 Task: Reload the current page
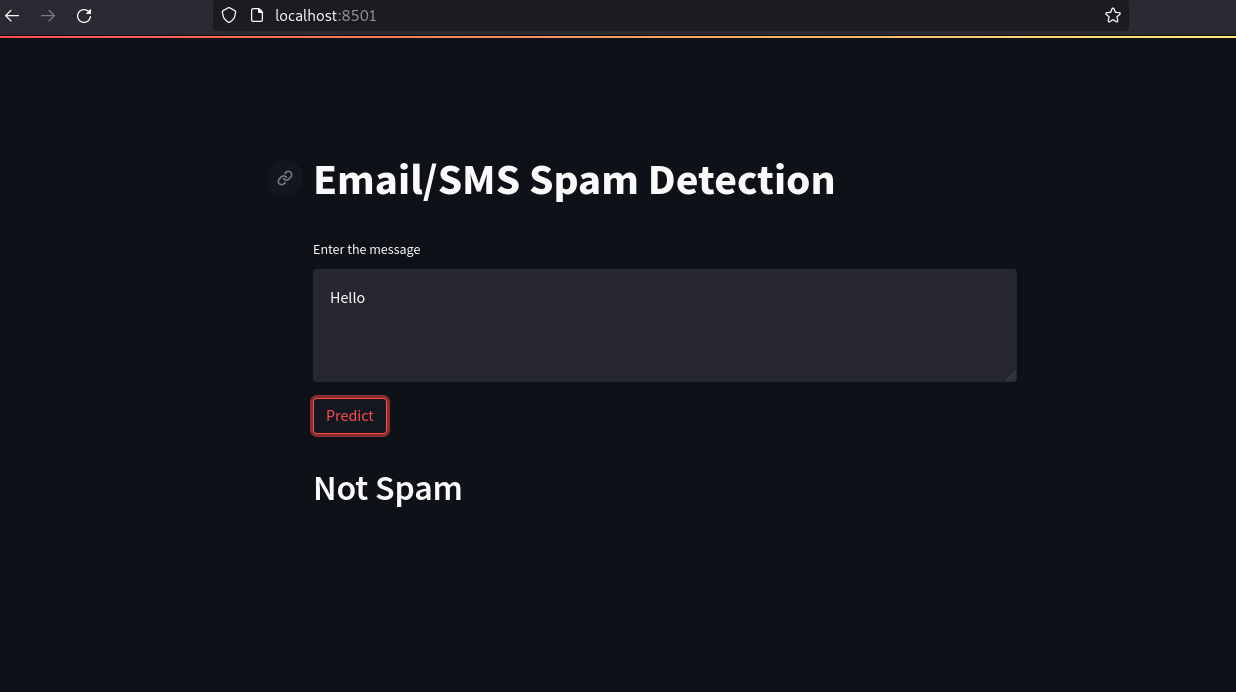click(x=84, y=15)
